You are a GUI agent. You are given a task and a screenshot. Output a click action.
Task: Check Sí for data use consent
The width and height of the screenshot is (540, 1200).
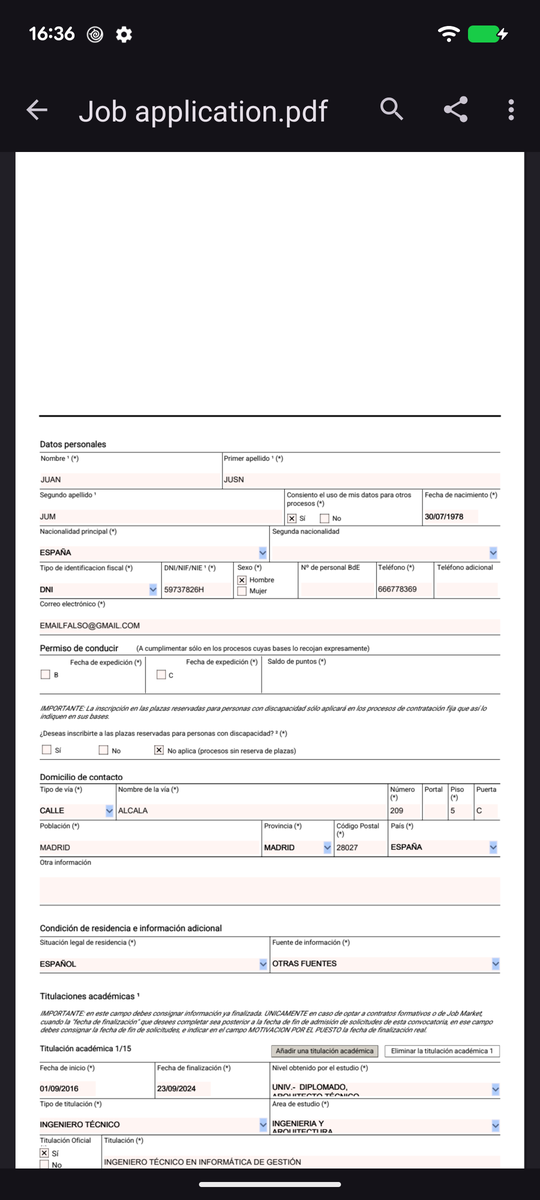(292, 518)
